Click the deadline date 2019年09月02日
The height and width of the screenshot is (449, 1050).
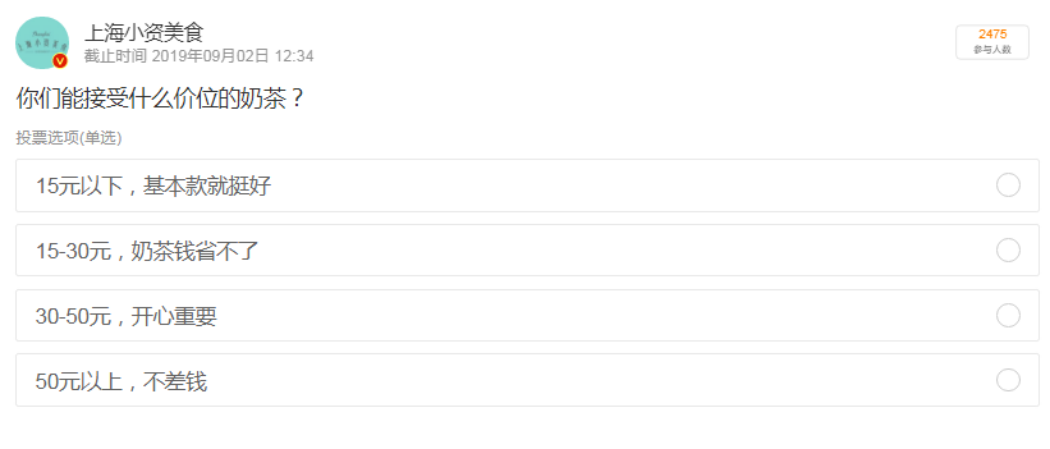pos(210,56)
